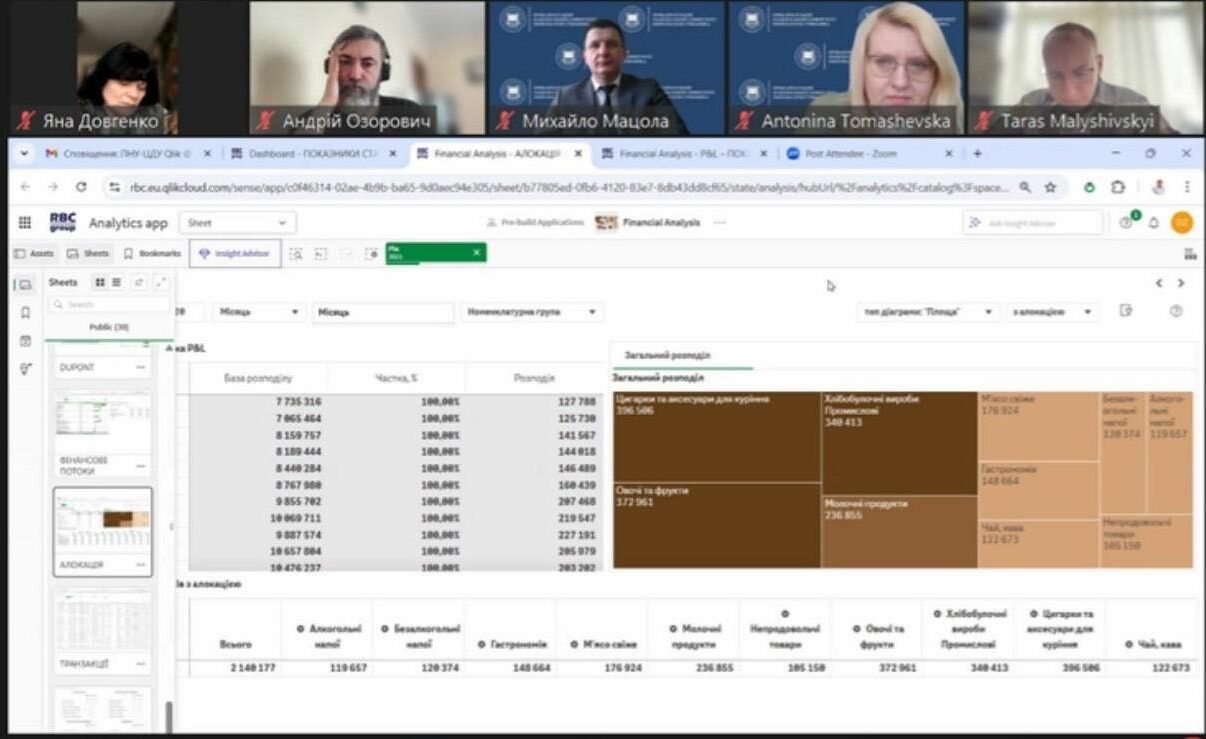Go to previous sheet arrow
This screenshot has height=739, width=1206.
[1159, 284]
